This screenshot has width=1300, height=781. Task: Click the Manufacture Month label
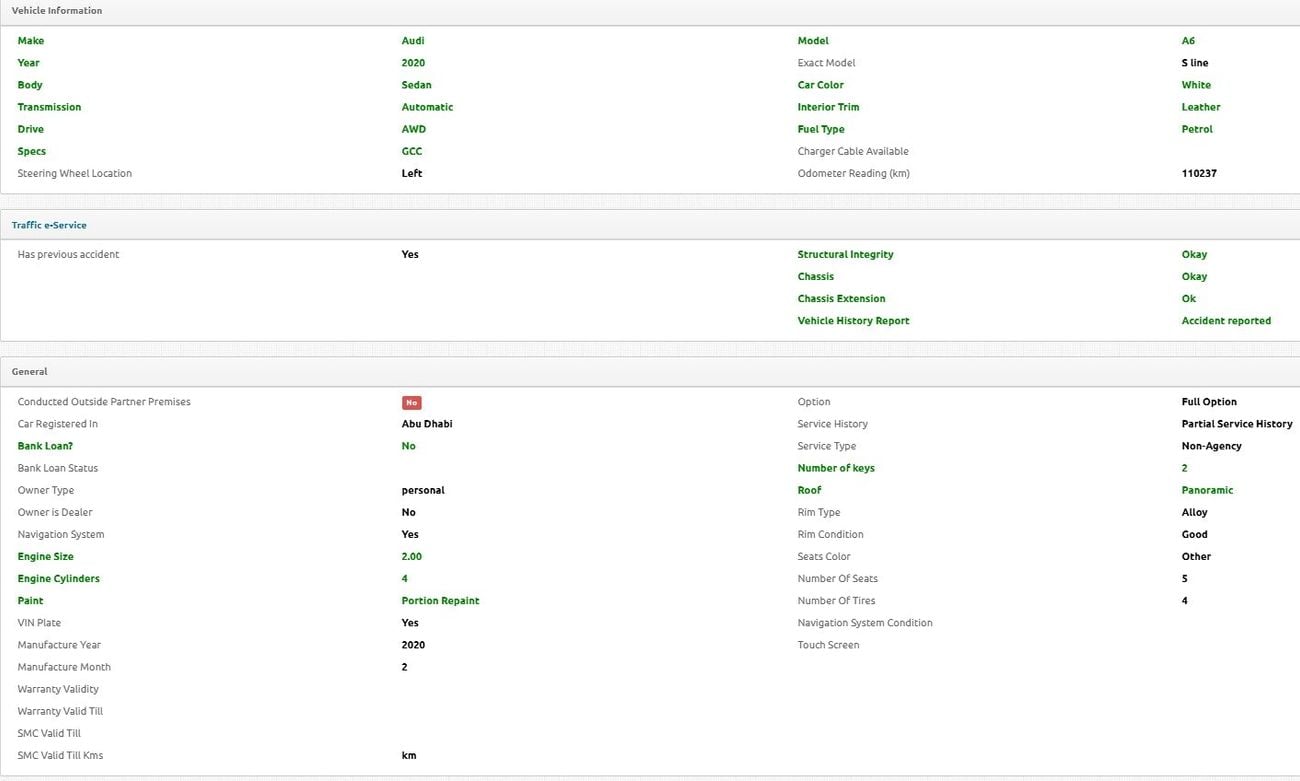click(x=64, y=666)
